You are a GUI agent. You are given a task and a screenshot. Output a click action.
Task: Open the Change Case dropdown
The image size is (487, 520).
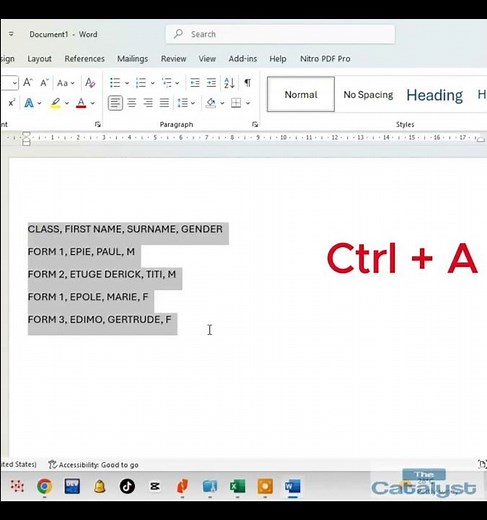tap(66, 83)
